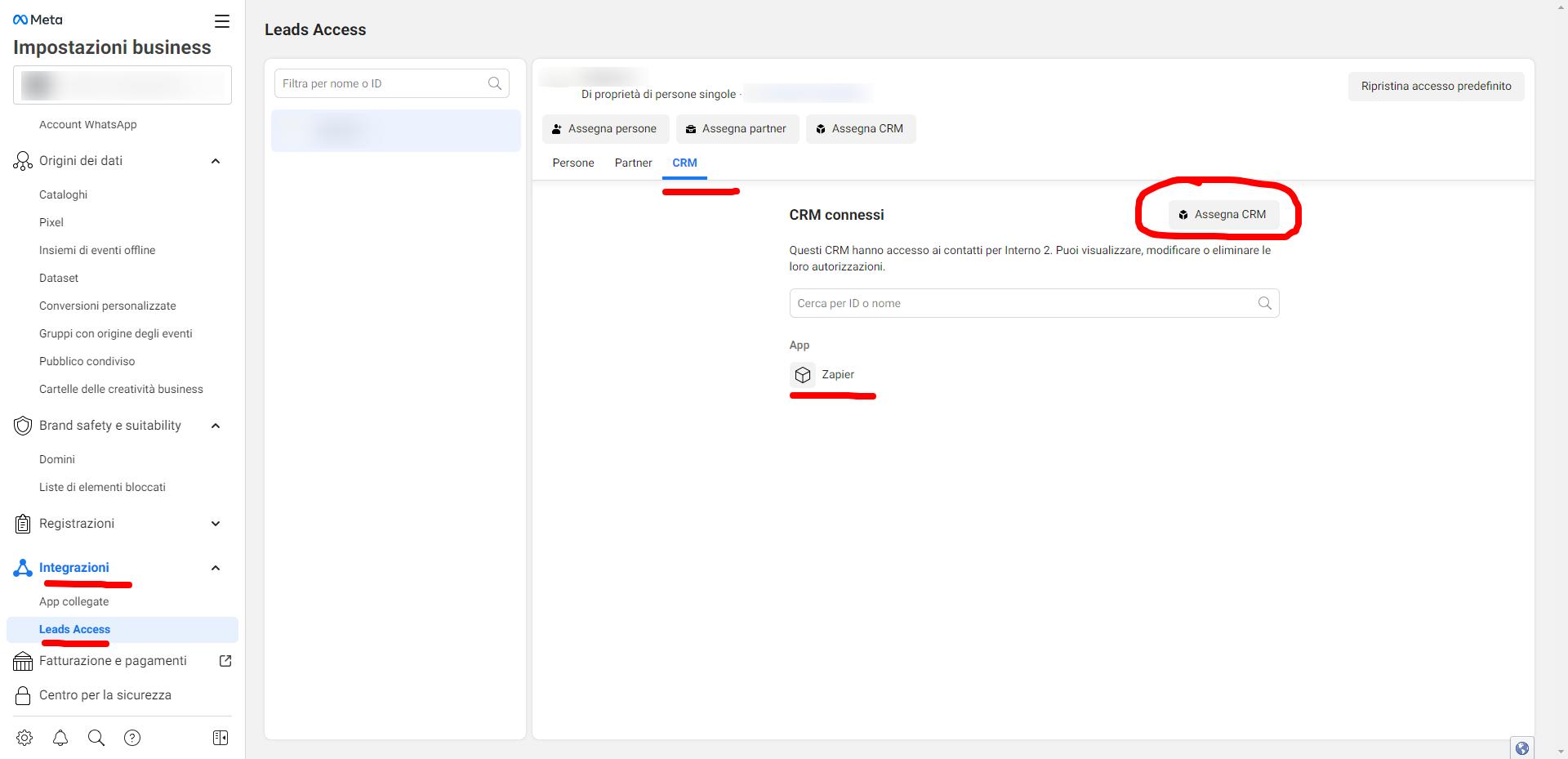Open settings via the gear icon

pyautogui.click(x=24, y=737)
